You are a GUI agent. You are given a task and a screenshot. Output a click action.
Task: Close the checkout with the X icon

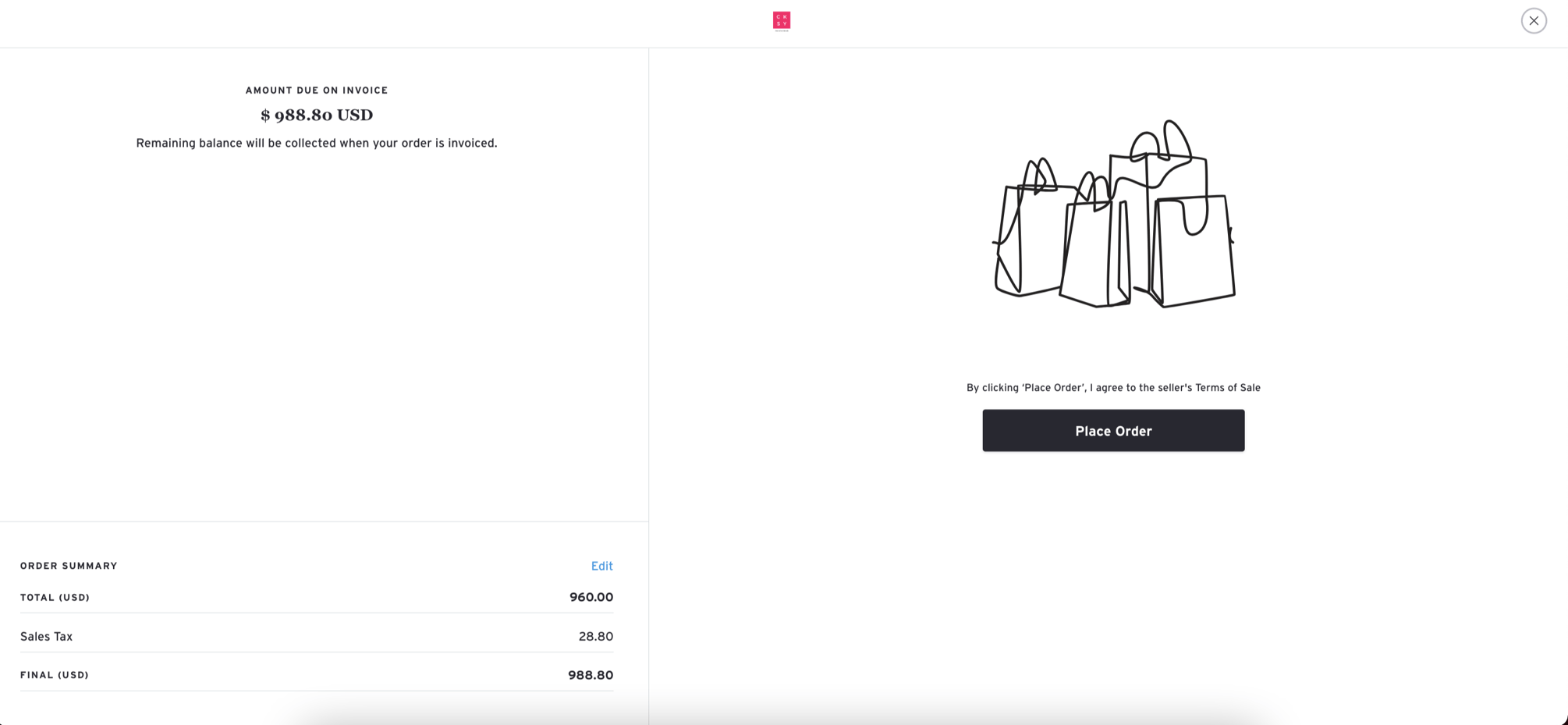[1534, 21]
